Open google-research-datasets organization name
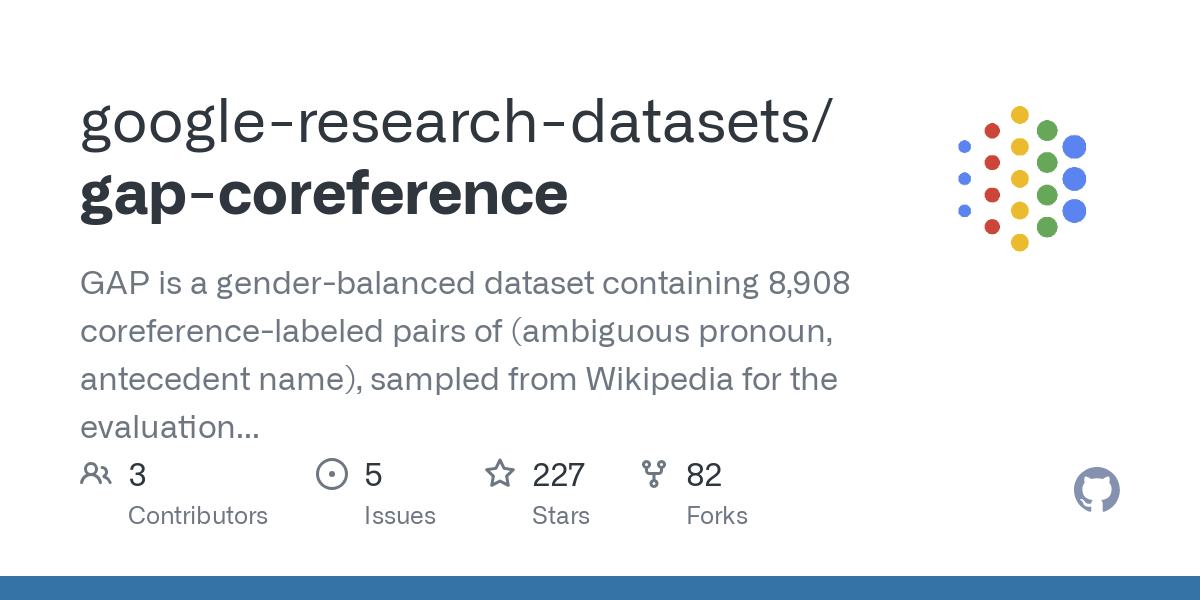This screenshot has height=600, width=1200. pos(455,122)
